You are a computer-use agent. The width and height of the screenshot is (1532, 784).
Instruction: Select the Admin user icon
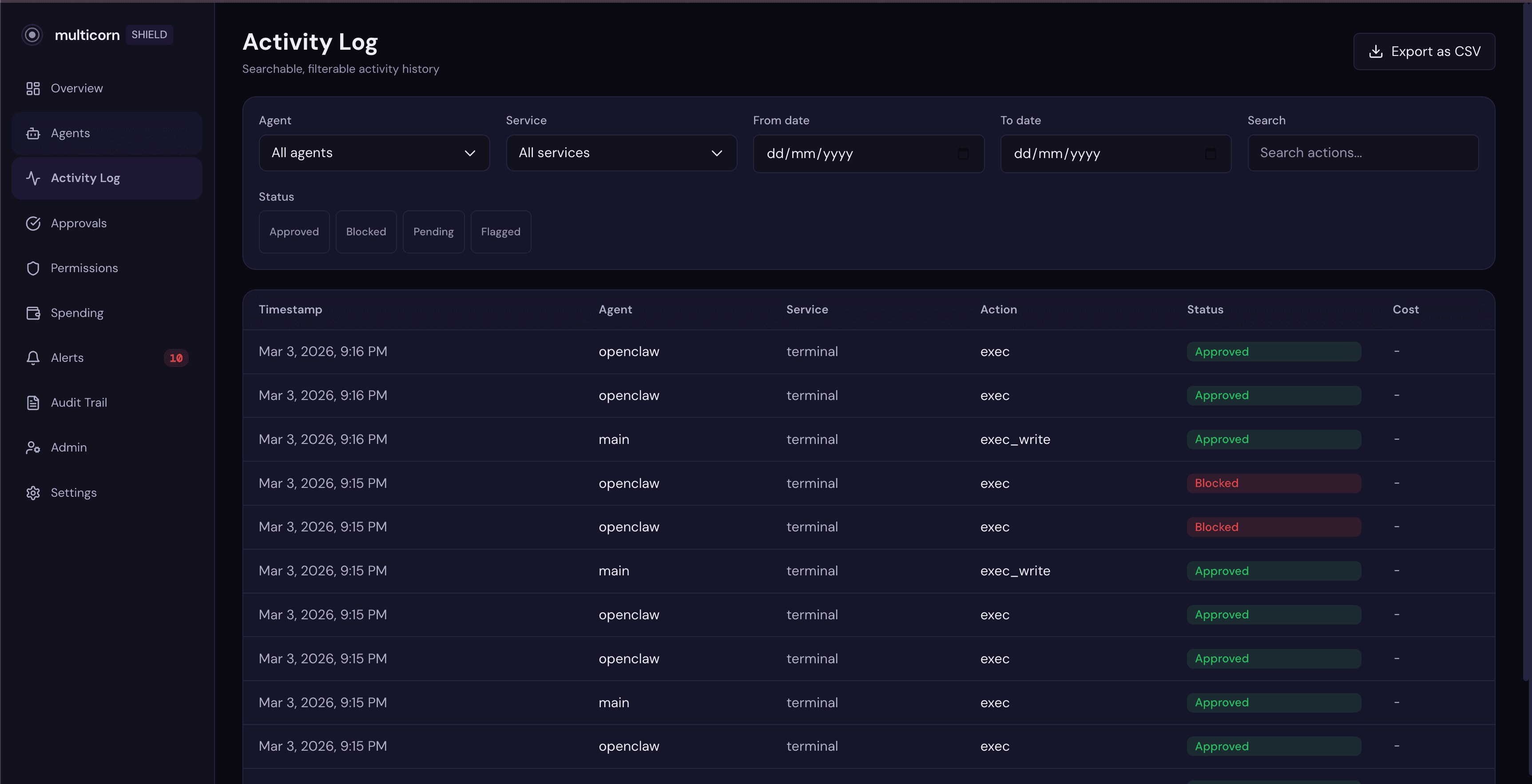point(33,447)
